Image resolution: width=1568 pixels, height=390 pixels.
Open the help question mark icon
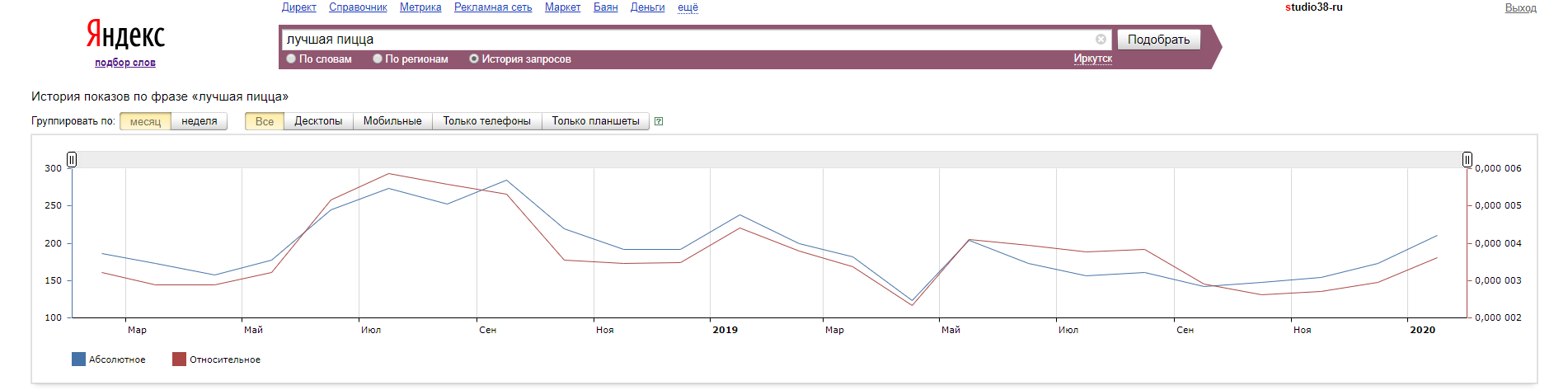click(659, 121)
